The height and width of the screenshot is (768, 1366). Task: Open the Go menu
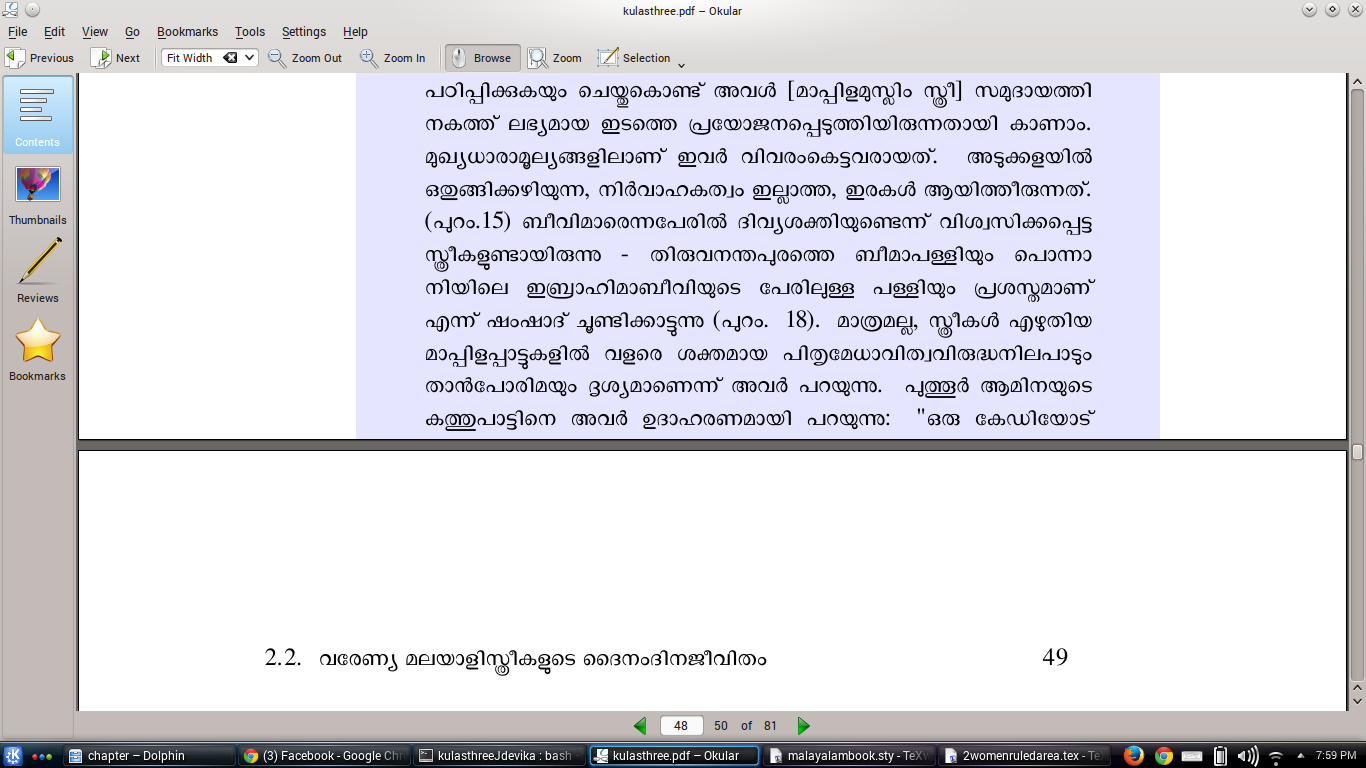(132, 32)
